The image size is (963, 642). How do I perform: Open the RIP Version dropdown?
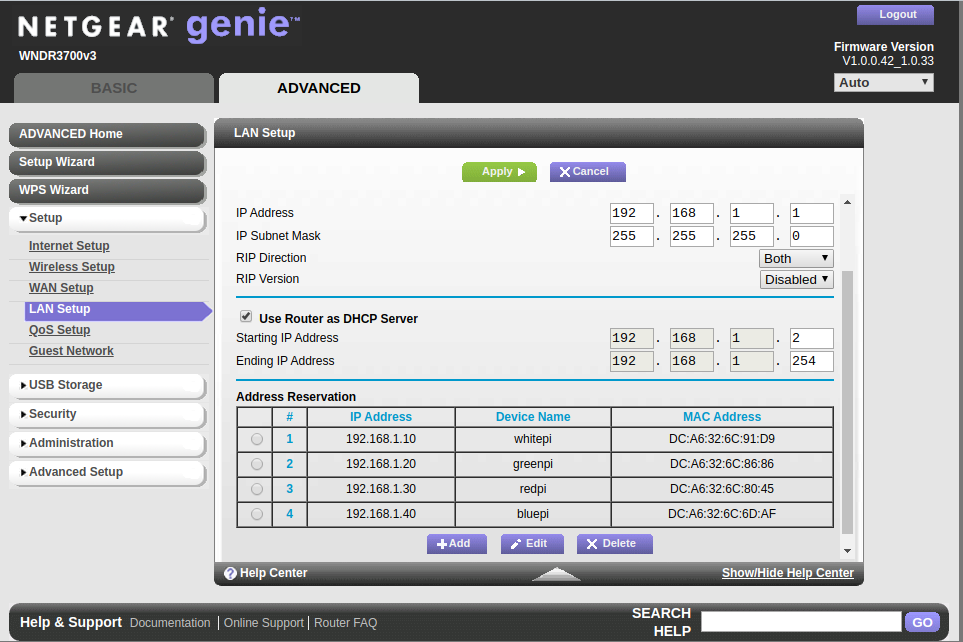796,280
